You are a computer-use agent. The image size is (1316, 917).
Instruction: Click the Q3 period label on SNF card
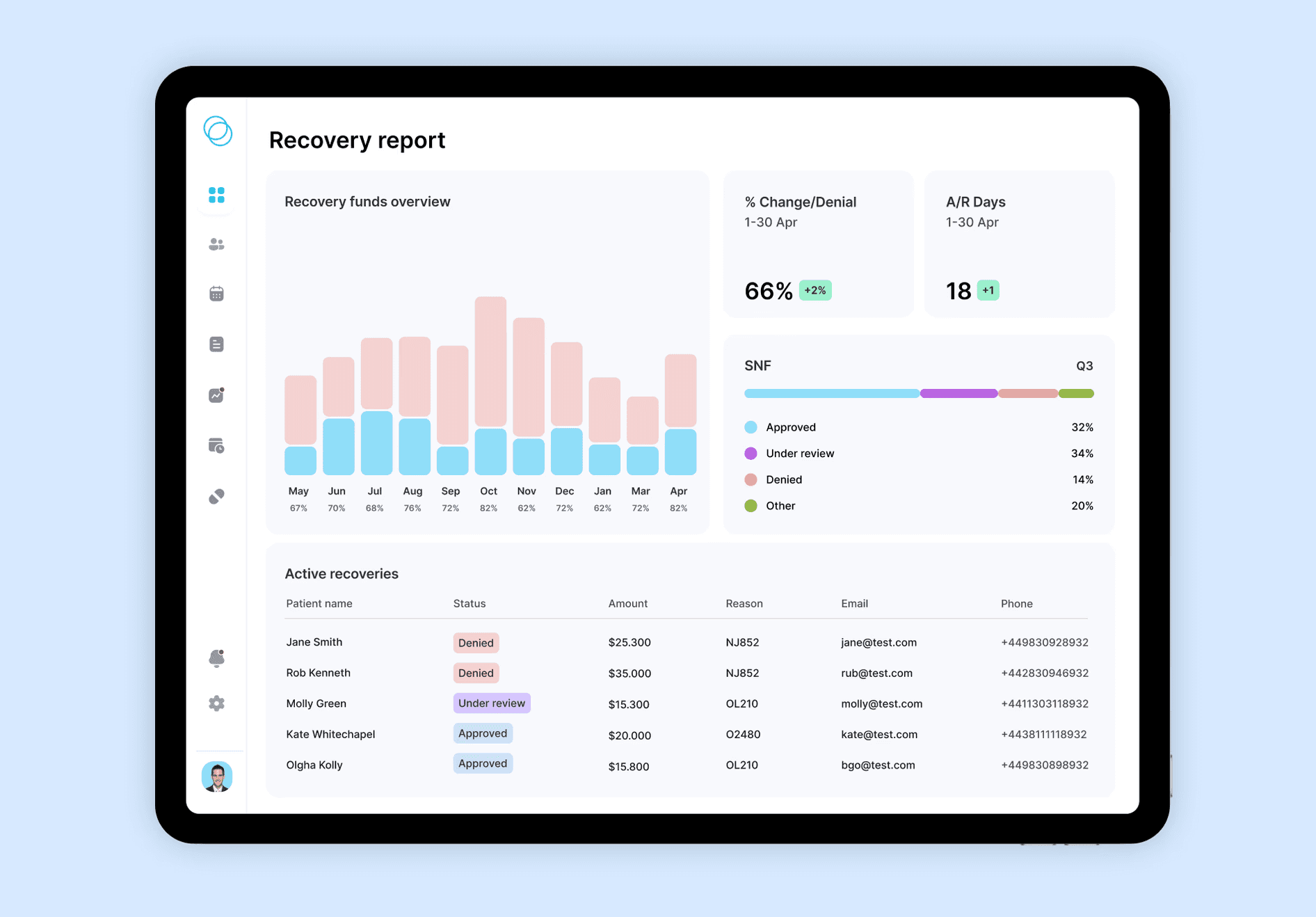1084,366
